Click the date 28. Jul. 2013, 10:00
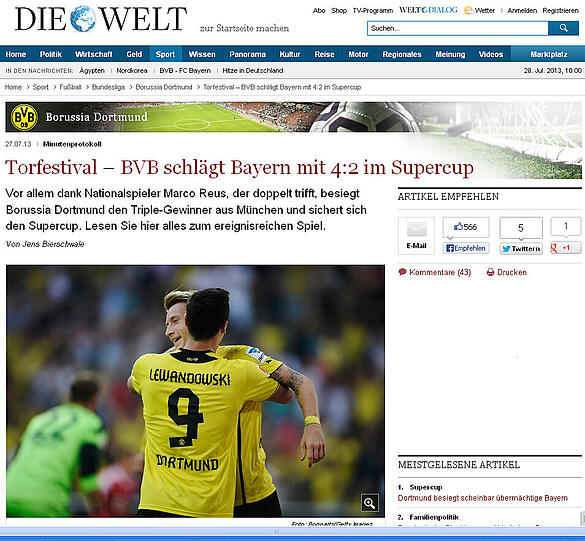Viewport: 585px width, 541px height. coord(553,71)
